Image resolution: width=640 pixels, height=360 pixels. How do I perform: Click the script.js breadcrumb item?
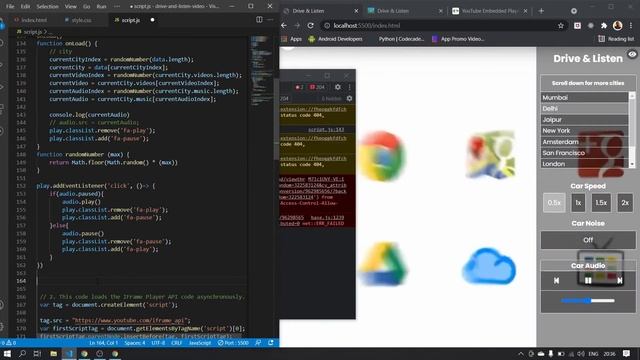pos(33,31)
